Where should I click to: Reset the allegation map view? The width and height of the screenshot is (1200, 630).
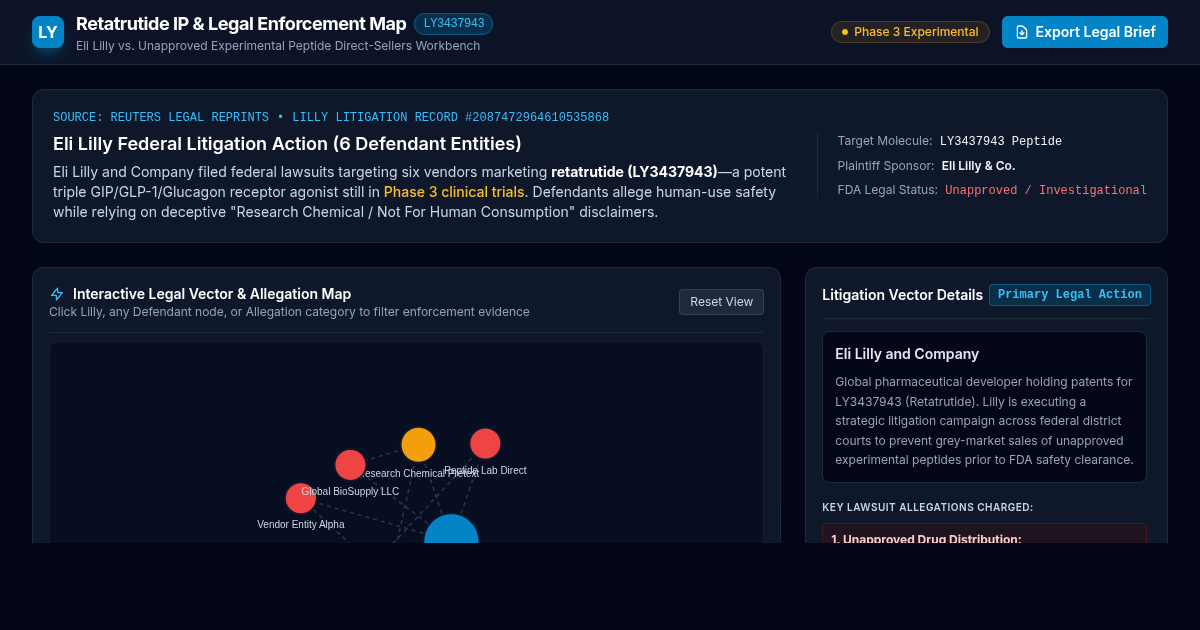point(721,302)
